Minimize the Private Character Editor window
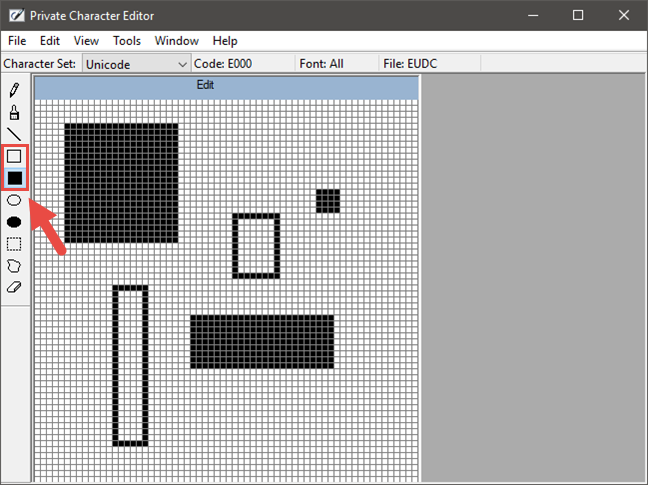Image resolution: width=648 pixels, height=485 pixels. 533,16
